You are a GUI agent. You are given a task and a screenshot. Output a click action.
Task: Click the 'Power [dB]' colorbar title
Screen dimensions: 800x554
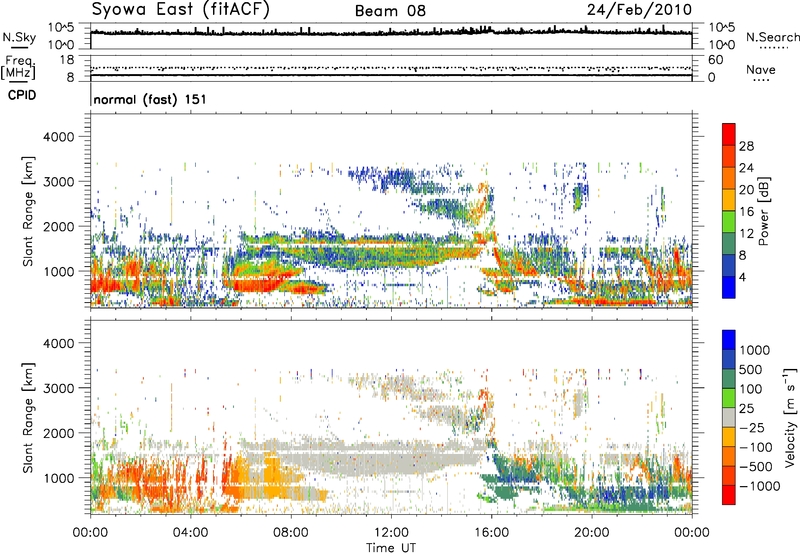click(763, 211)
